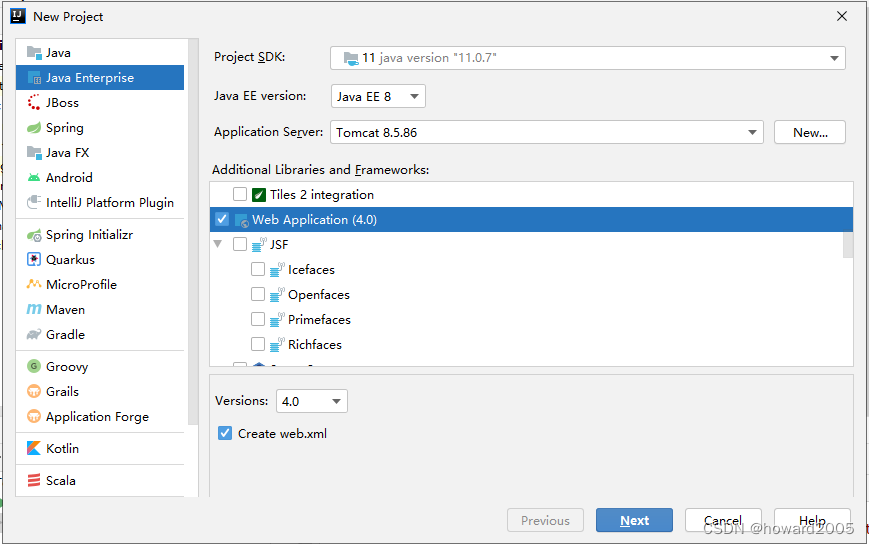Click the Icefaces library icon
This screenshot has height=544, width=869.
point(277,269)
